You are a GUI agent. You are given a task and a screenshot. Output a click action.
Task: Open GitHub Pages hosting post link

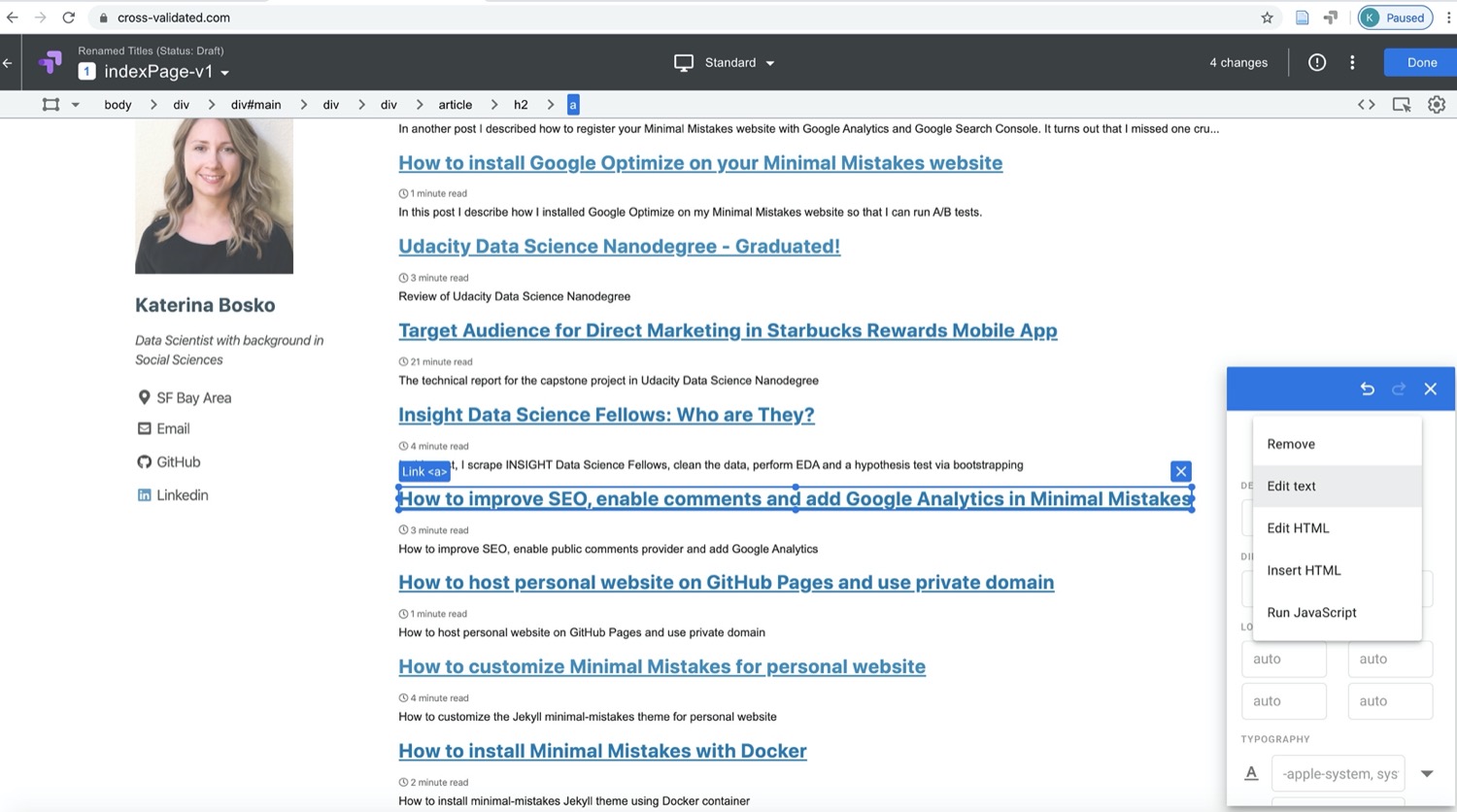pos(726,583)
